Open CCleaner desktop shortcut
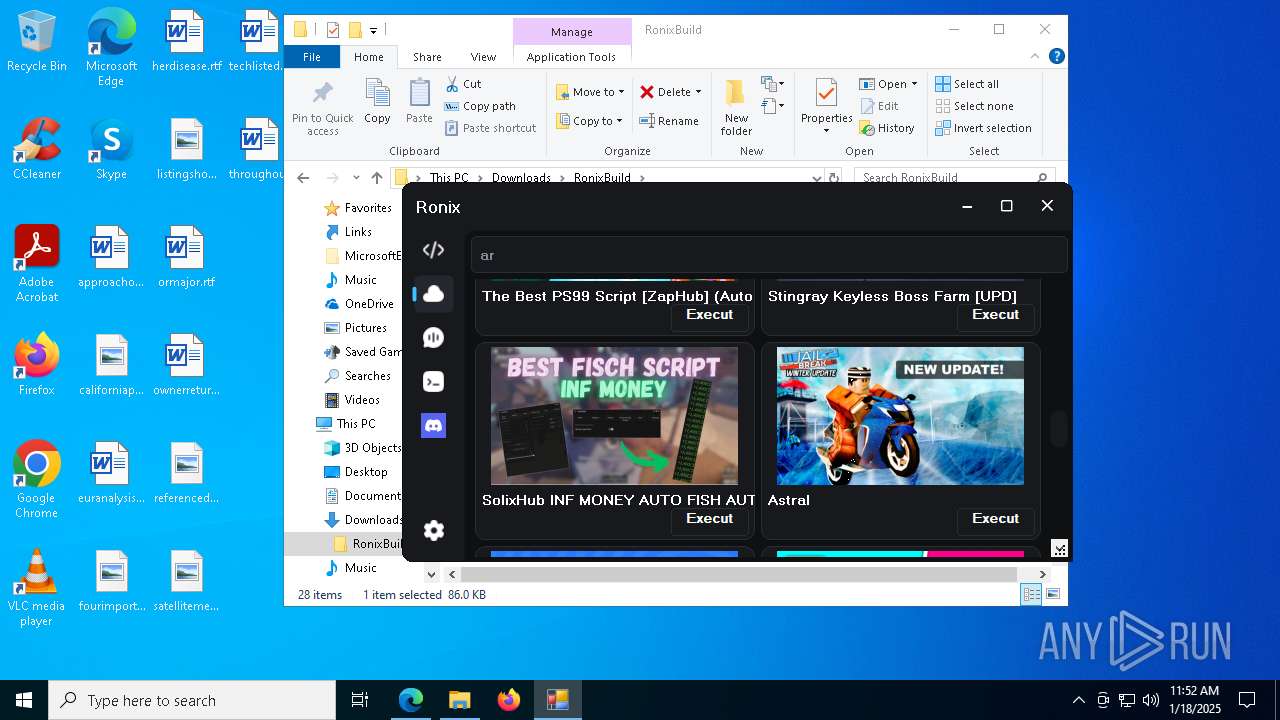 37,149
